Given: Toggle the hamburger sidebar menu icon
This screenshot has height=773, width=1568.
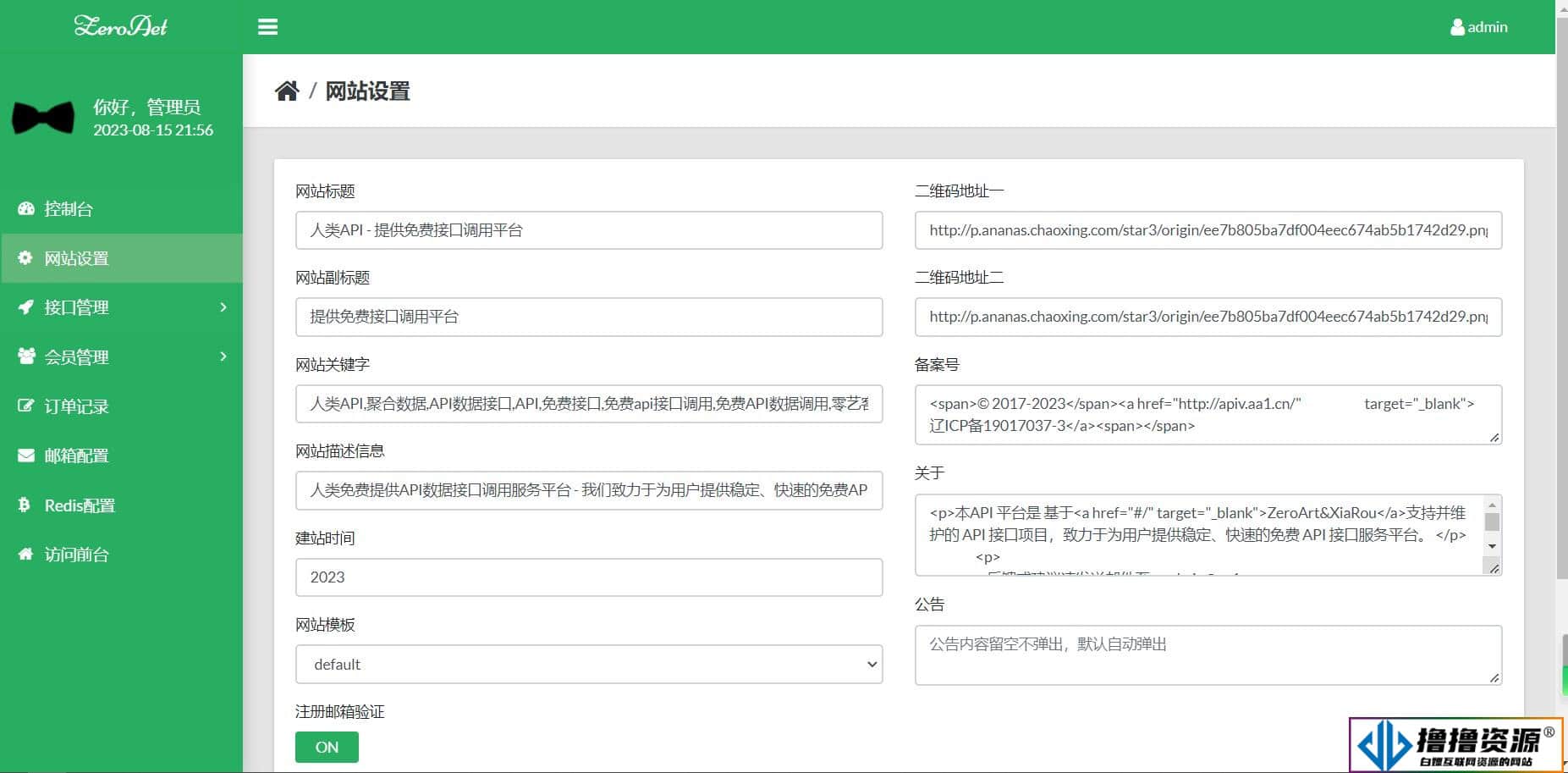Looking at the screenshot, I should pos(267,27).
